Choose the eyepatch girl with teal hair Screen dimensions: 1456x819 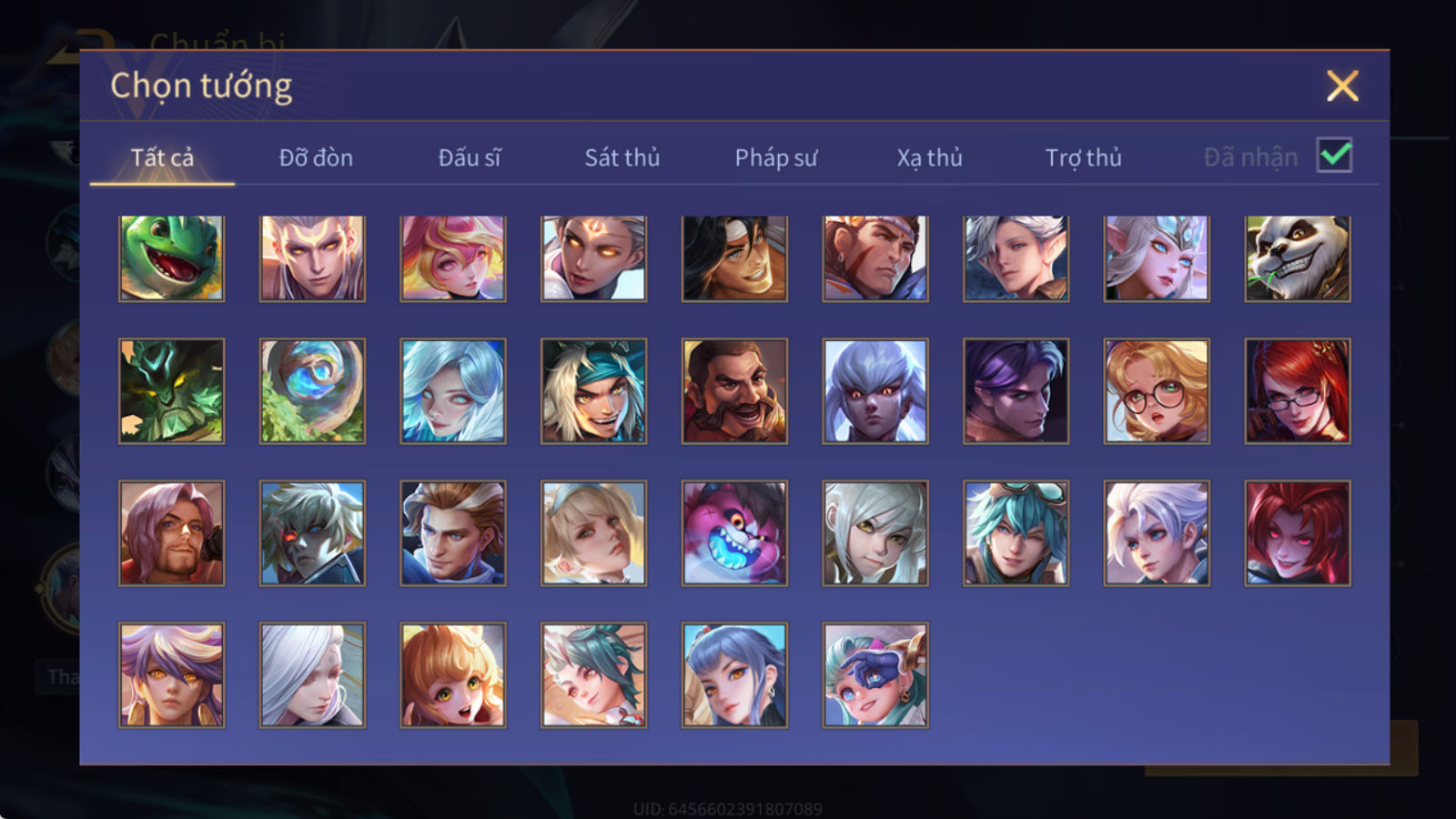pos(875,675)
